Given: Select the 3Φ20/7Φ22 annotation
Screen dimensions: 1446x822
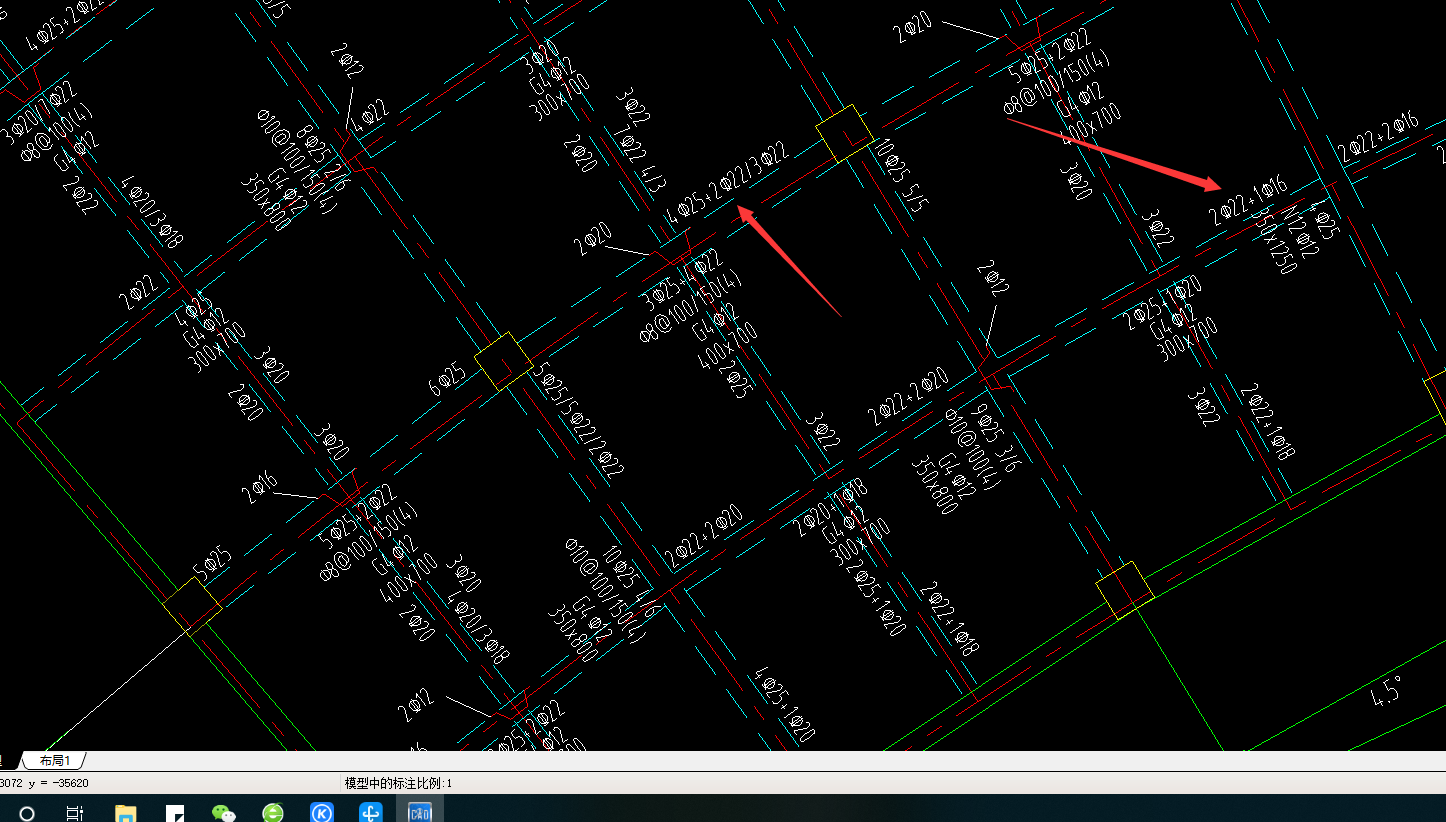Looking at the screenshot, I should tap(38, 114).
